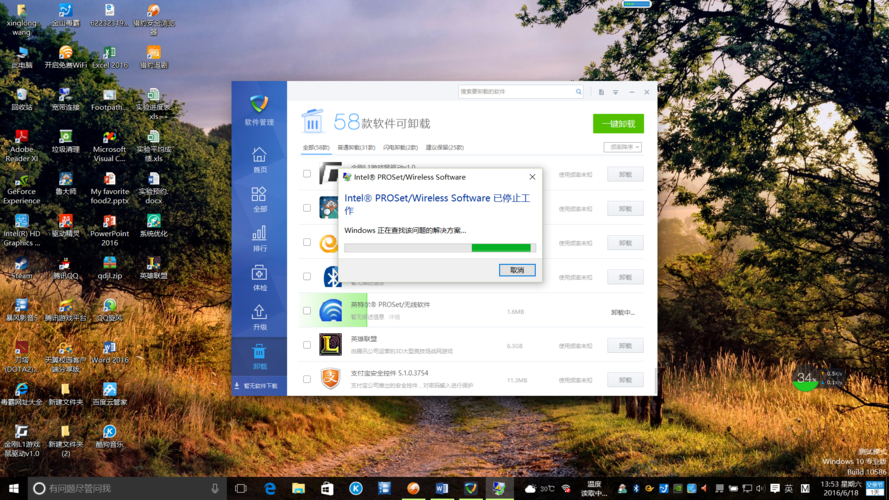889x500 pixels.
Task: Tick checkbox for 英特尔 PROSet row
Action: pos(307,311)
